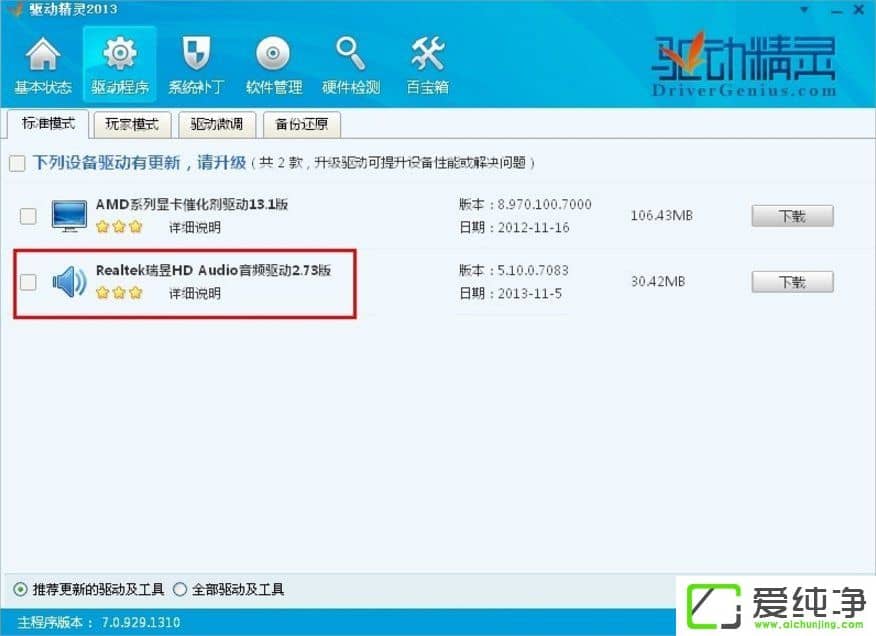Click 下载 for the Realtek audio driver
This screenshot has height=636, width=876.
[x=792, y=282]
